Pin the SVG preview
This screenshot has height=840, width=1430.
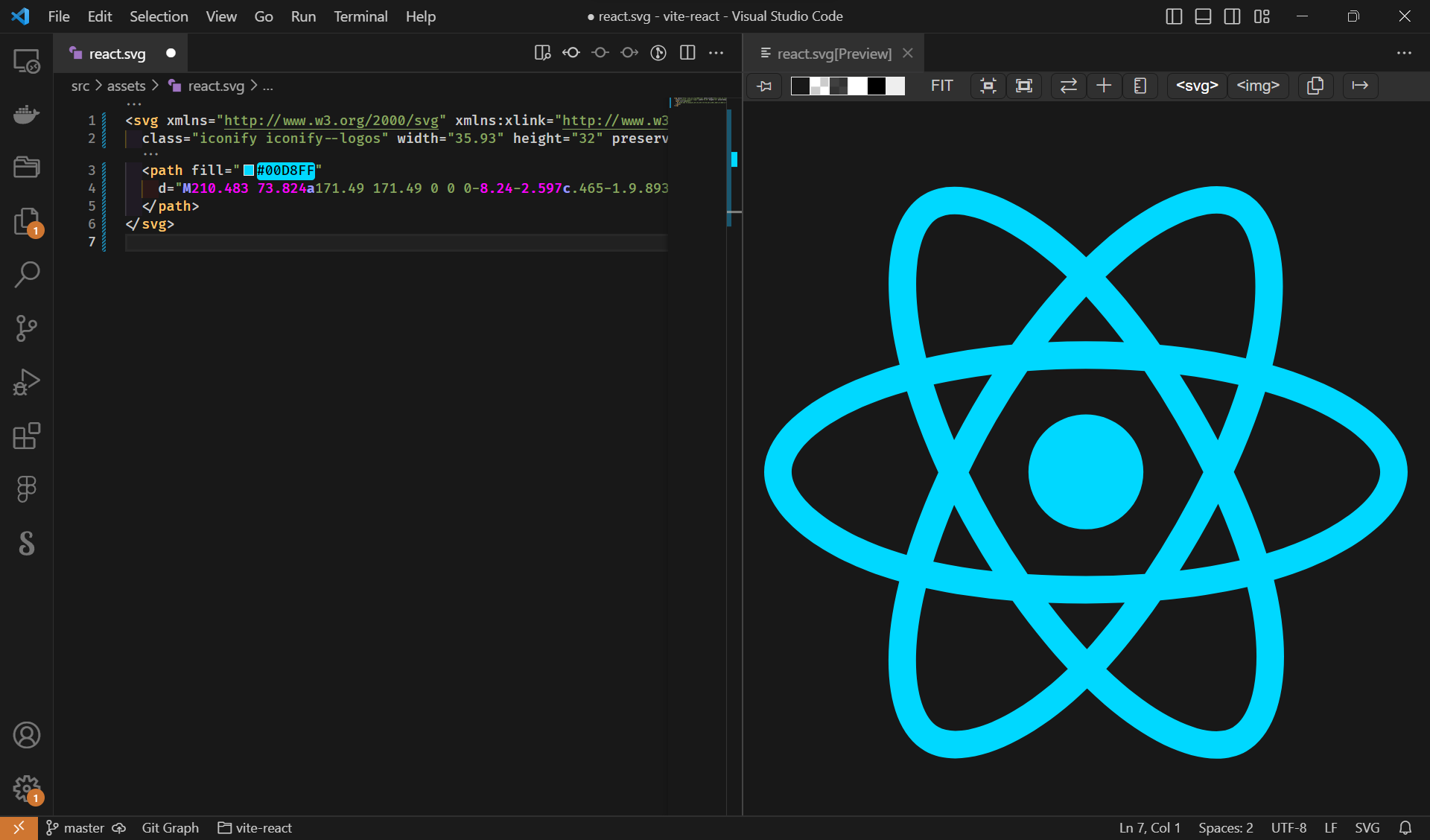[764, 86]
